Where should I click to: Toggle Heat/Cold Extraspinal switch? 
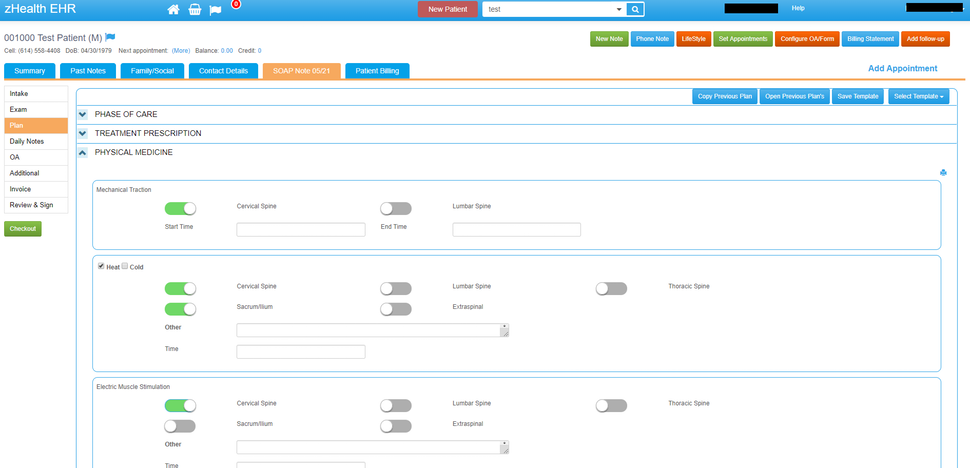[396, 308]
